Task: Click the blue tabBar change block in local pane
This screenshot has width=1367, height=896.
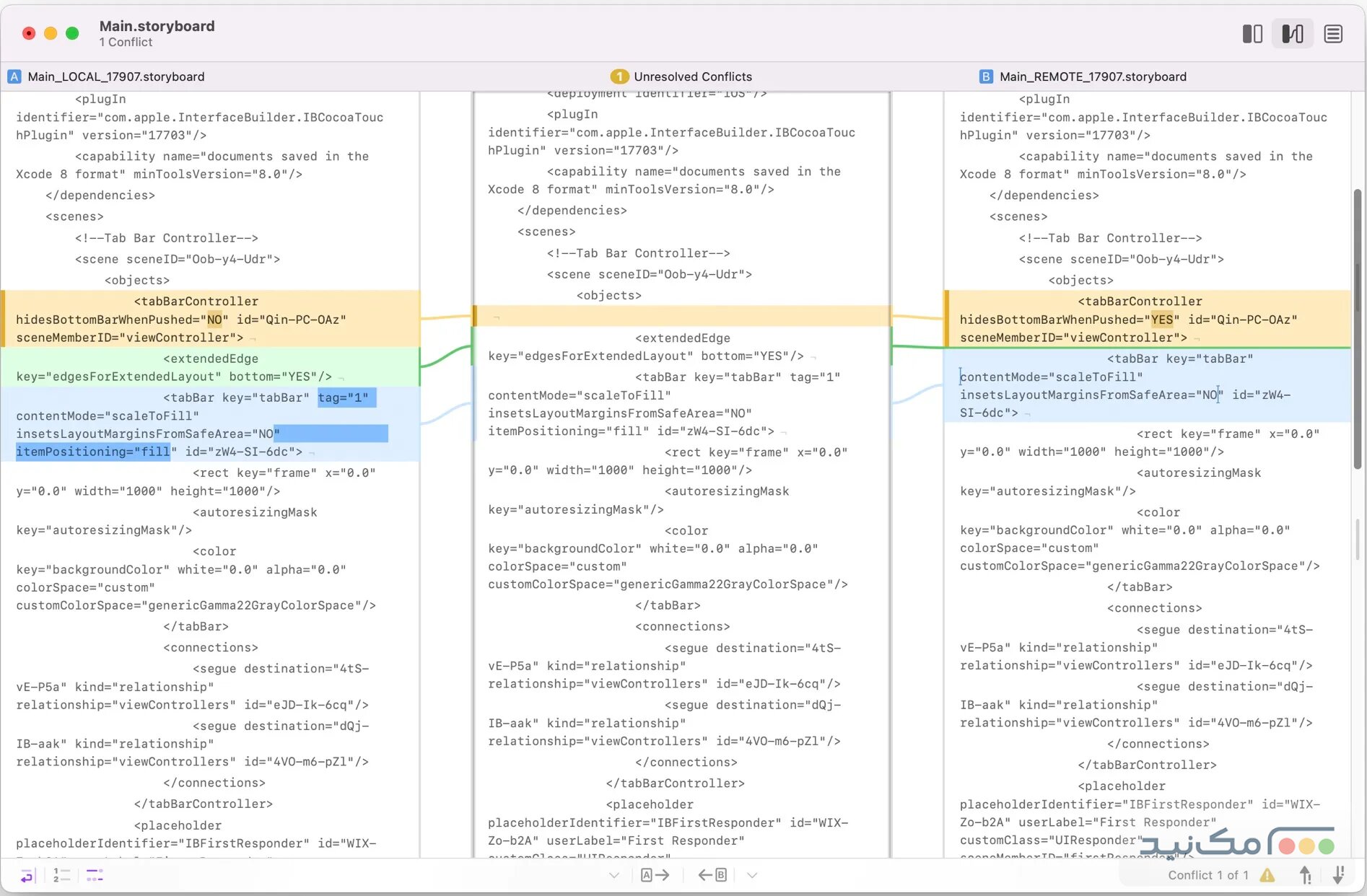Action: tap(209, 424)
